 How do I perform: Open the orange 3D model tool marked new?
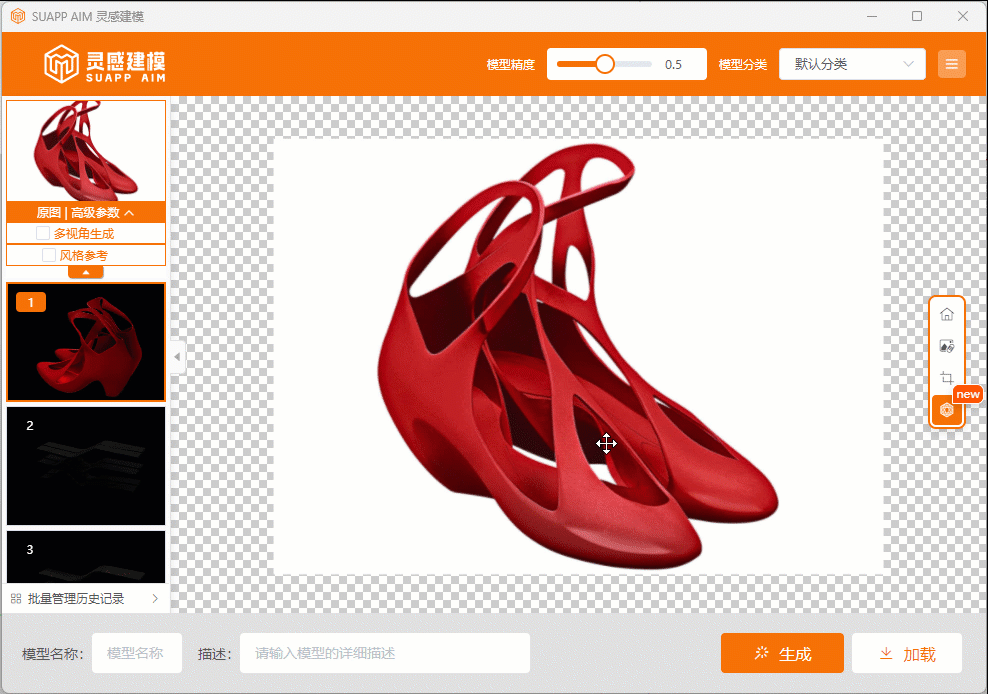(946, 410)
